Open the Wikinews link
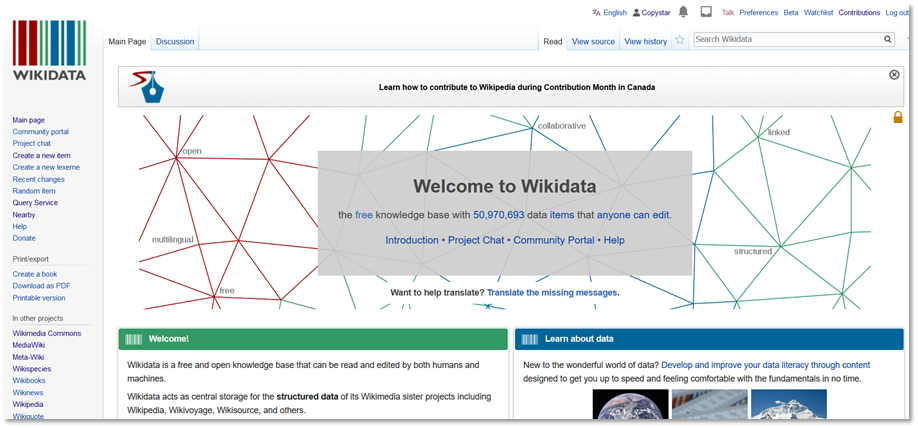Image resolution: width=918 pixels, height=428 pixels. [28, 393]
